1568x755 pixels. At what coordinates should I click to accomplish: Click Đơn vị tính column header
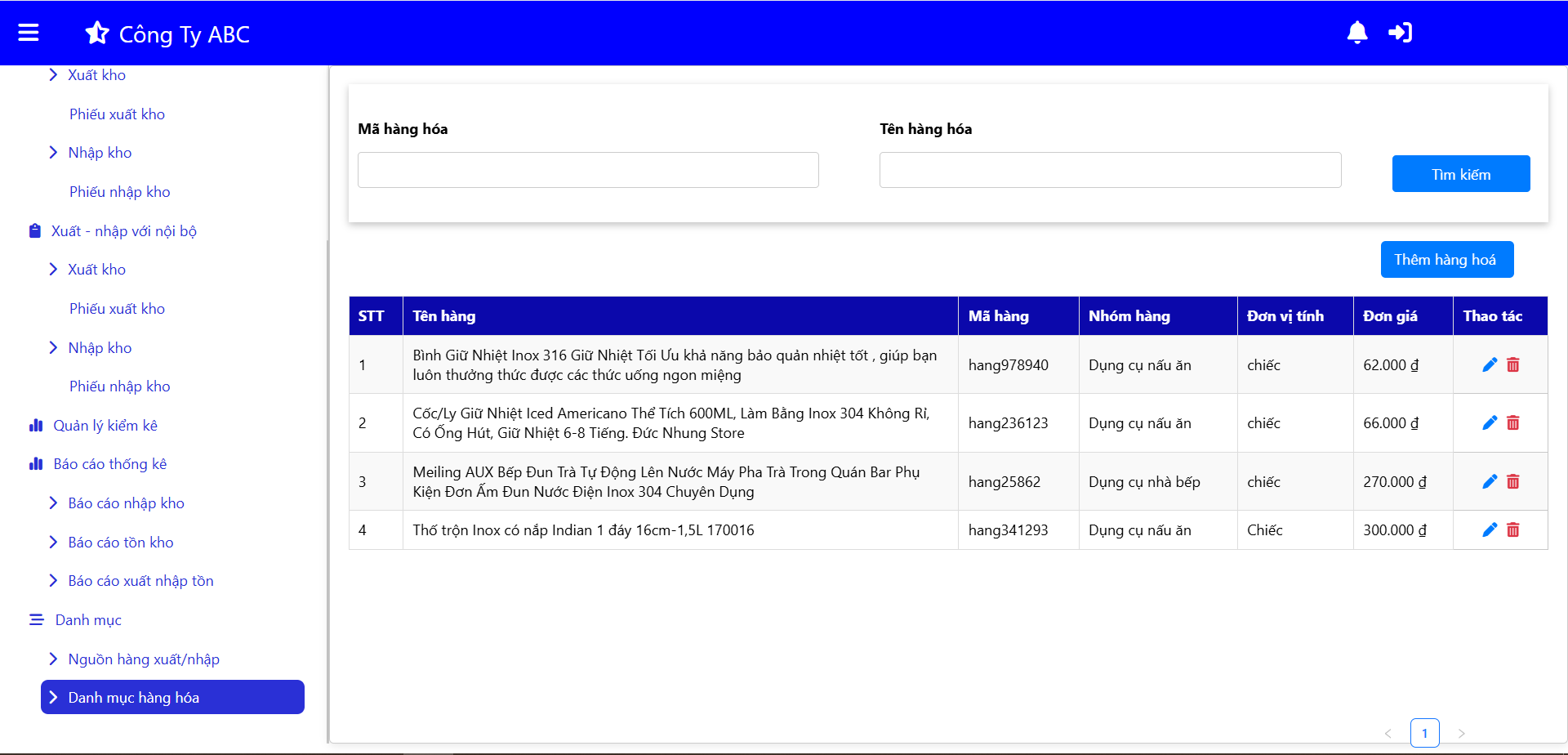pyautogui.click(x=1295, y=316)
